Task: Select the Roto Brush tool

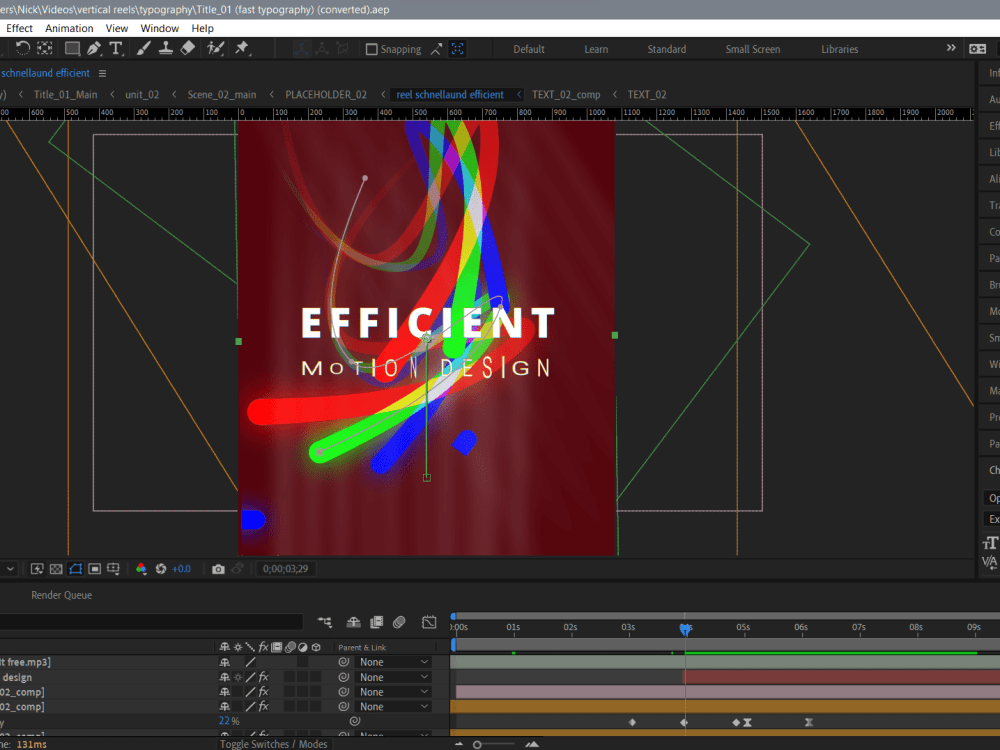Action: tap(216, 48)
